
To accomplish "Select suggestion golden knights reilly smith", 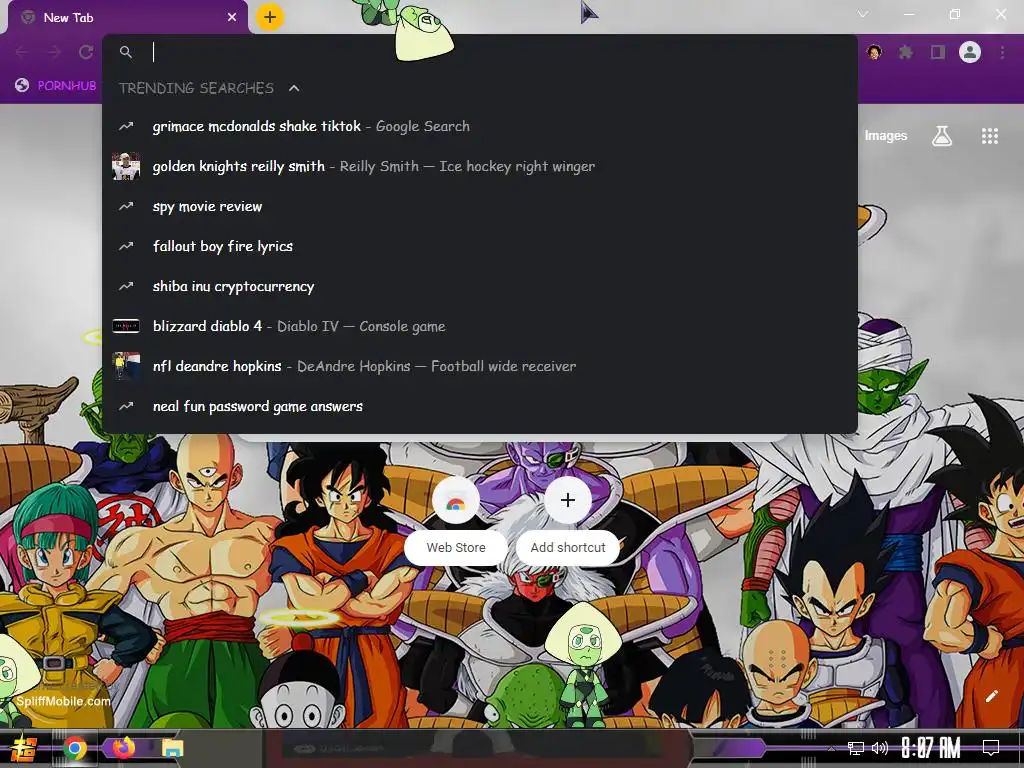I will (x=480, y=166).
